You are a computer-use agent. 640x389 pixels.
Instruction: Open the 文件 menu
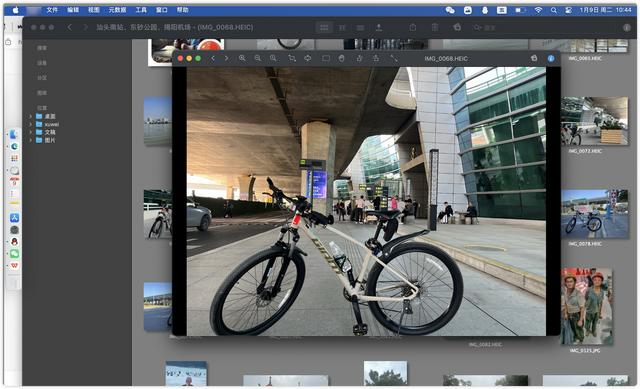tap(52, 10)
